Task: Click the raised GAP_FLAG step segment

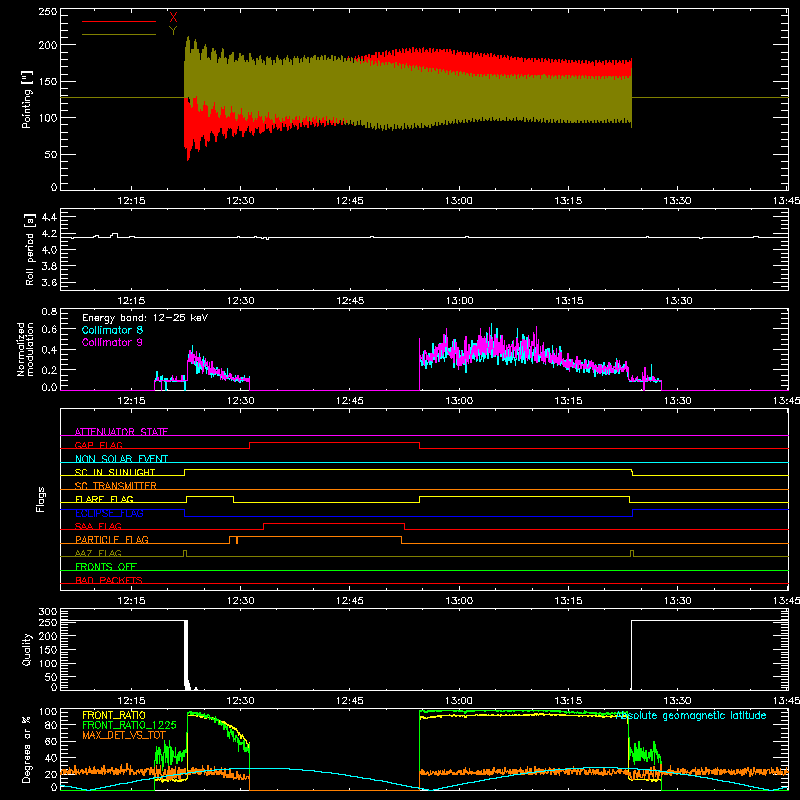Action: [334, 443]
